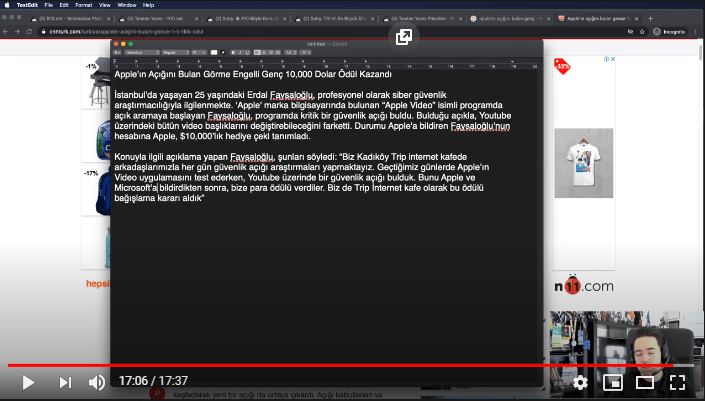This screenshot has width=705, height=401.
Task: Justify the text
Action: coord(278,53)
